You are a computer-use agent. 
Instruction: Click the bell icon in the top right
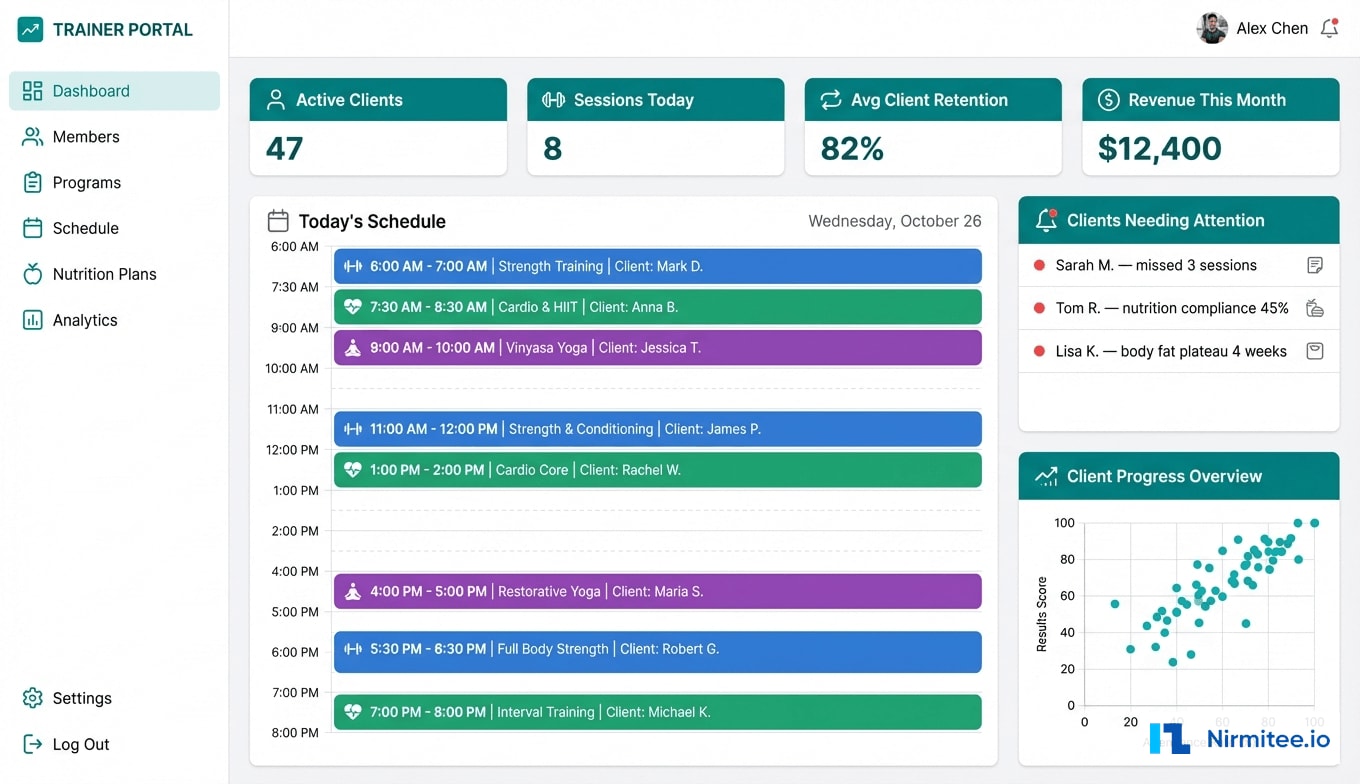pyautogui.click(x=1330, y=28)
